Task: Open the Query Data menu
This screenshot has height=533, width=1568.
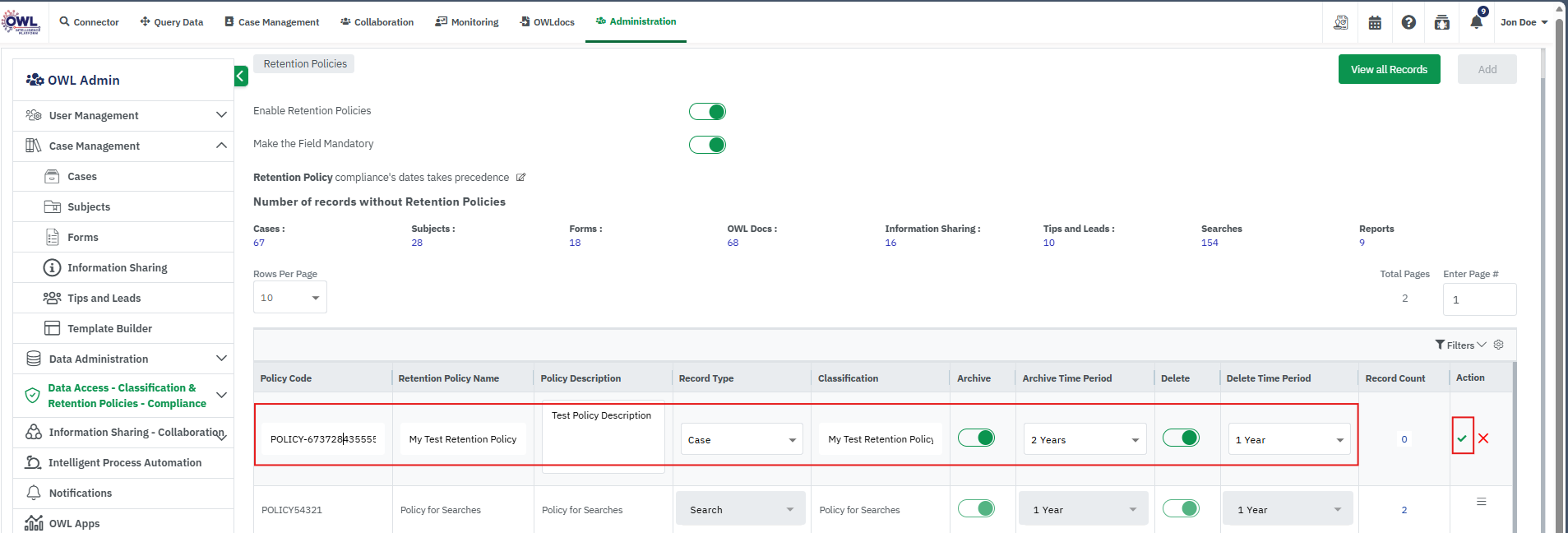Action: coord(172,22)
